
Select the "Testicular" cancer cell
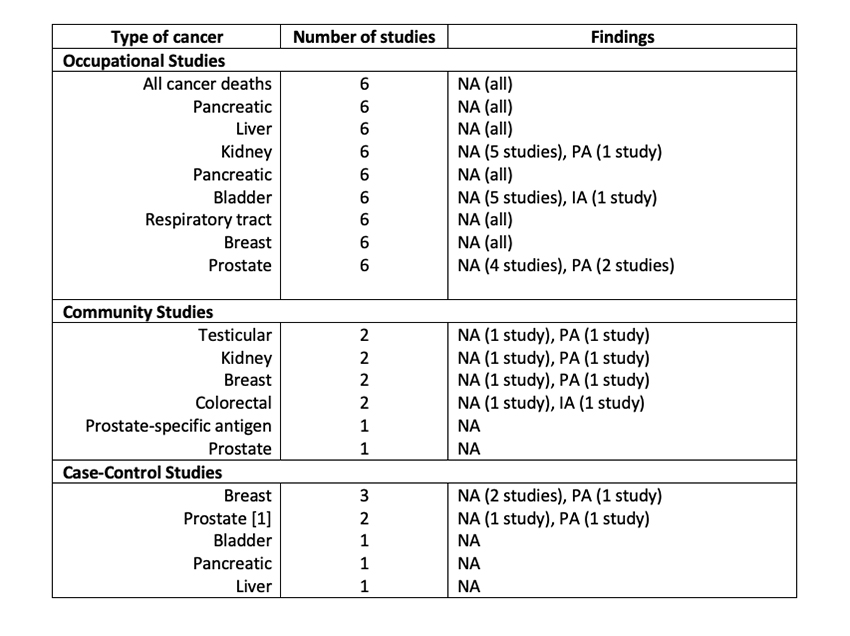point(235,335)
